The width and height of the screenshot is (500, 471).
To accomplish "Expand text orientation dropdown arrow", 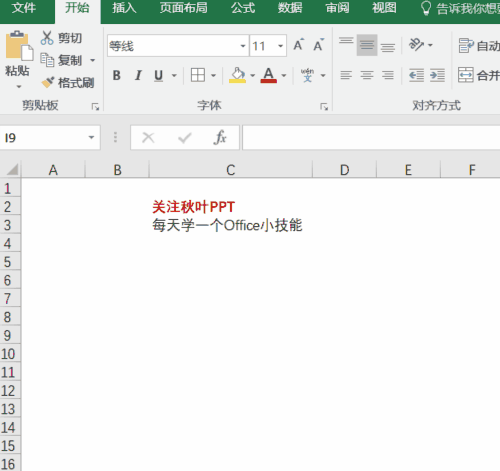I will (430, 45).
